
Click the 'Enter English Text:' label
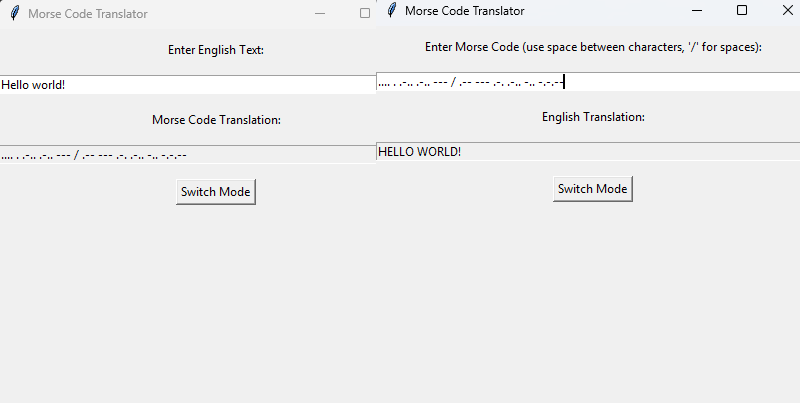[216, 50]
